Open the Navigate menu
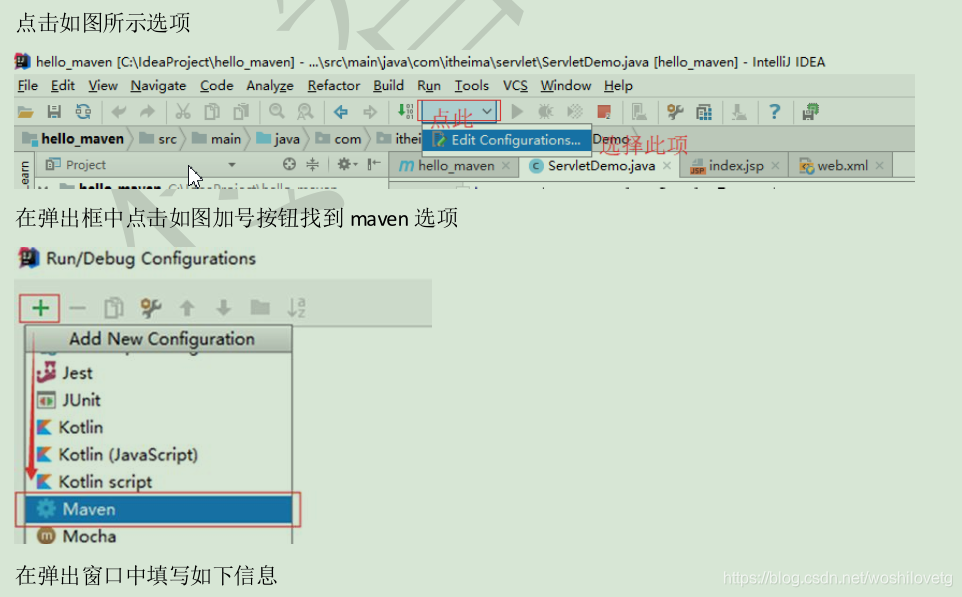This screenshot has width=962, height=597. pos(158,86)
